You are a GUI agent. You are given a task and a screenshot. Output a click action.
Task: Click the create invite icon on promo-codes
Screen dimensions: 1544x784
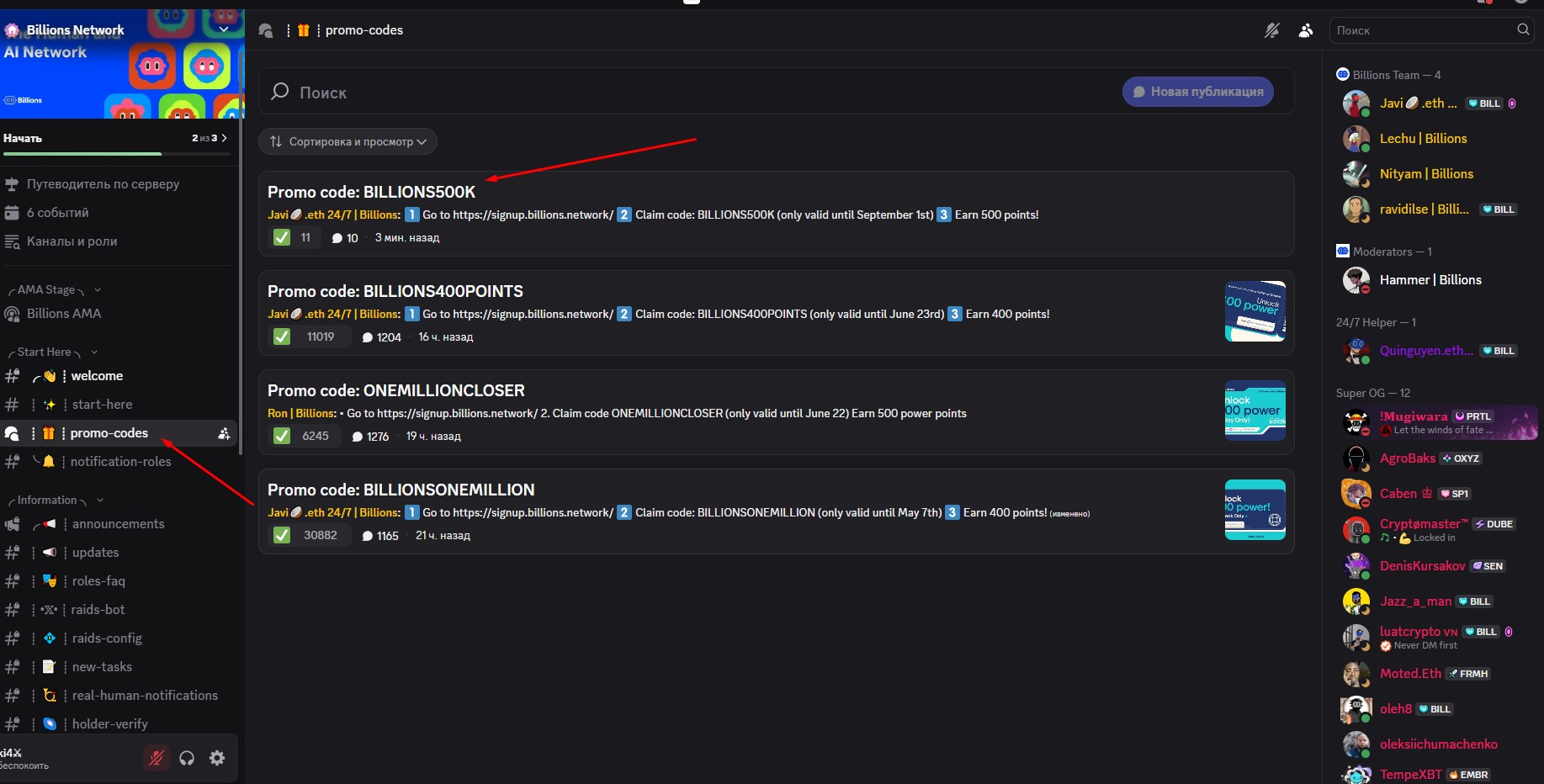[224, 433]
